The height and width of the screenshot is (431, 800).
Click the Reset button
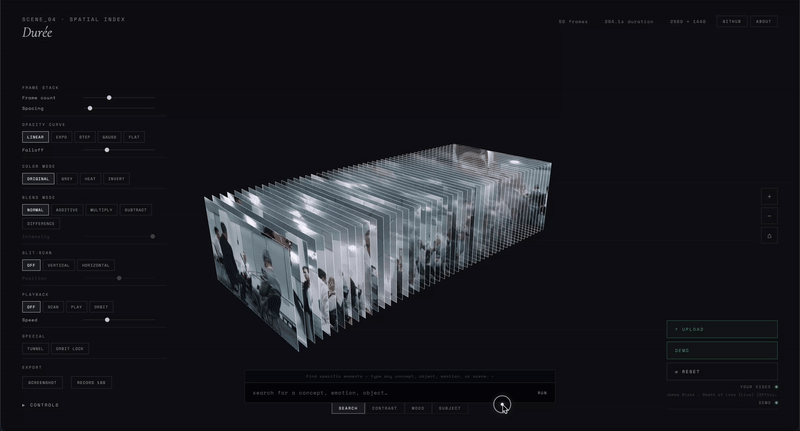tap(722, 372)
